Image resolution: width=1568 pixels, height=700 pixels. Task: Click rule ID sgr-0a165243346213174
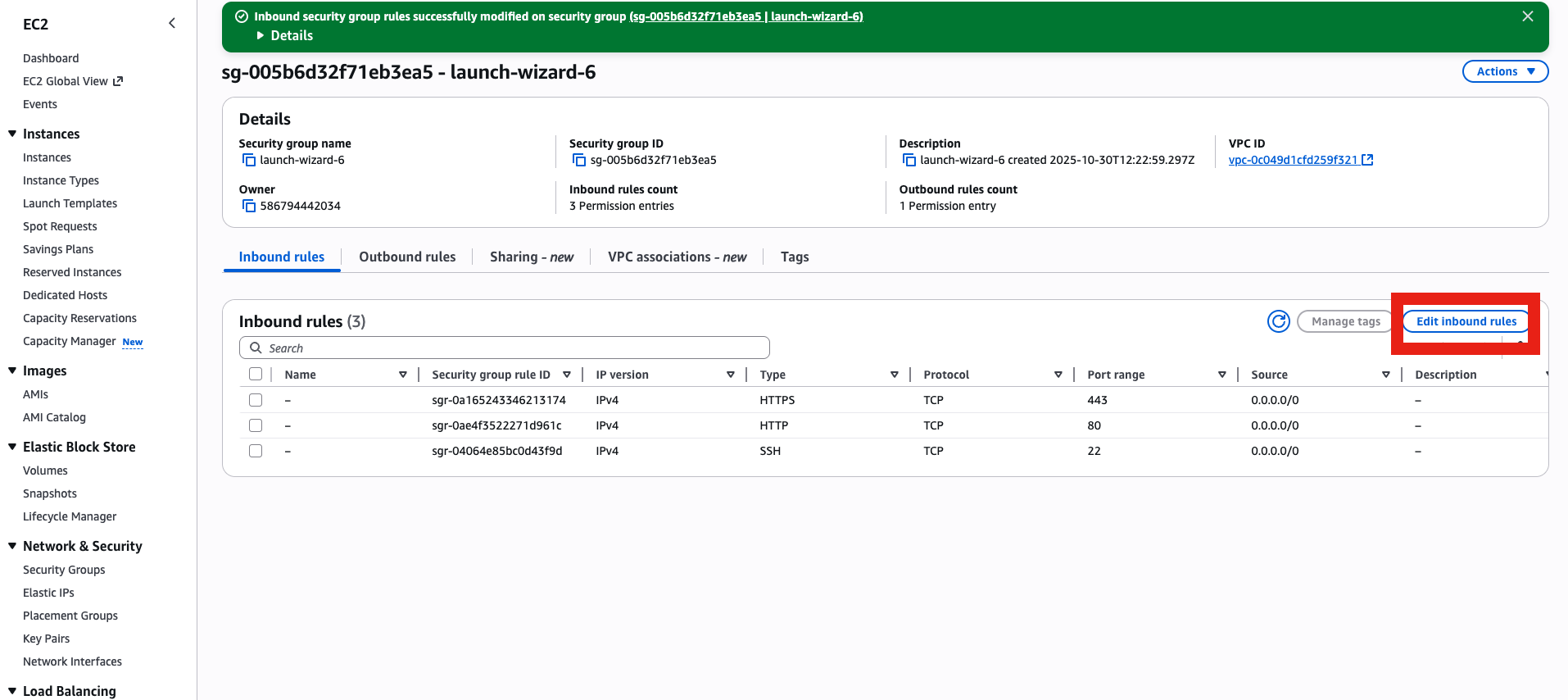pyautogui.click(x=499, y=400)
